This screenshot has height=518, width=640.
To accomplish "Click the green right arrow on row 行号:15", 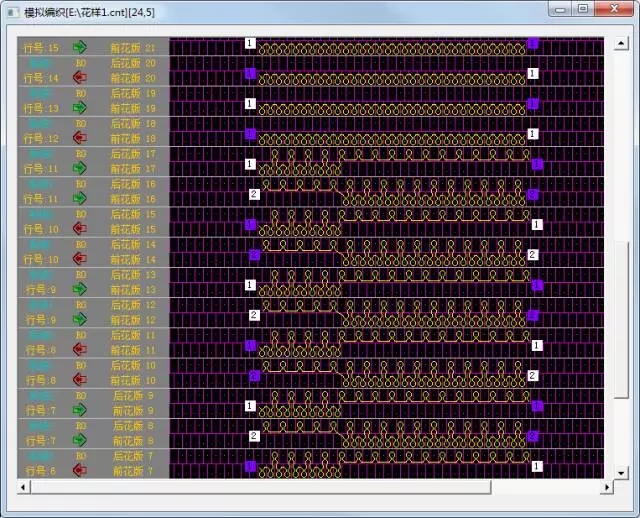I will point(80,47).
